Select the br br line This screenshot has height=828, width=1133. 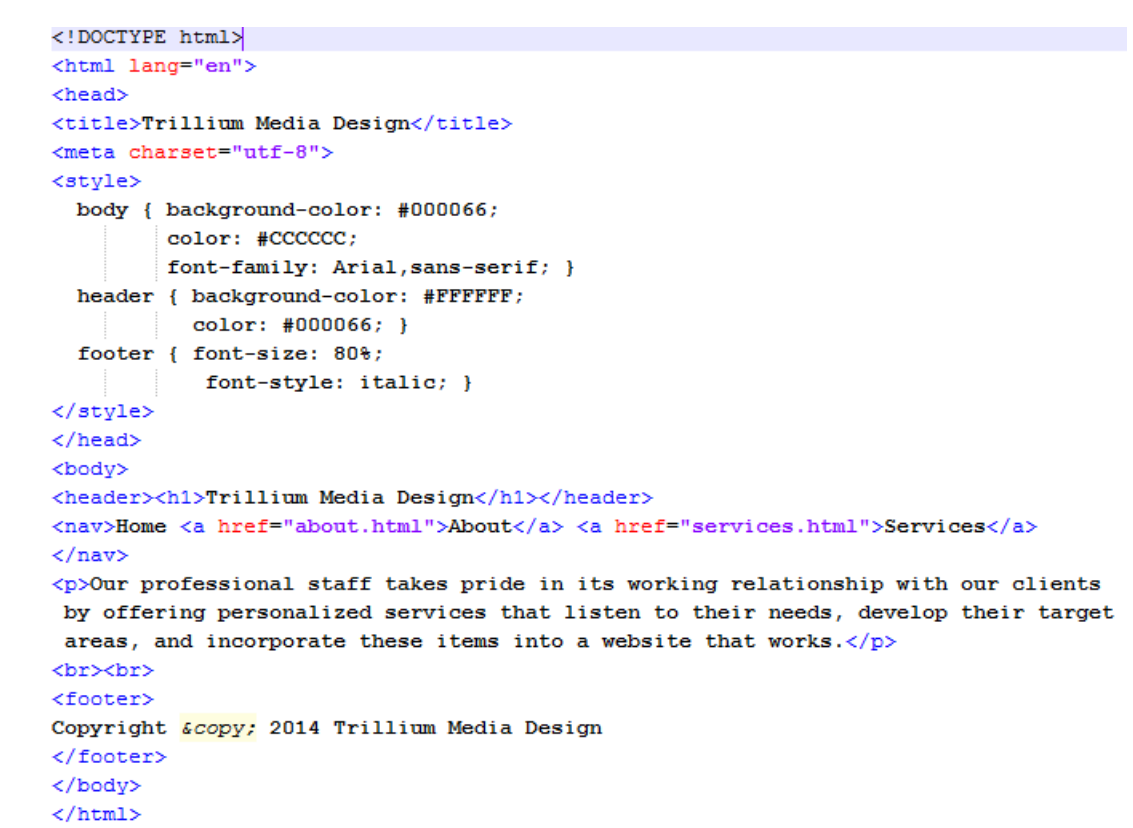pyautogui.click(x=103, y=670)
